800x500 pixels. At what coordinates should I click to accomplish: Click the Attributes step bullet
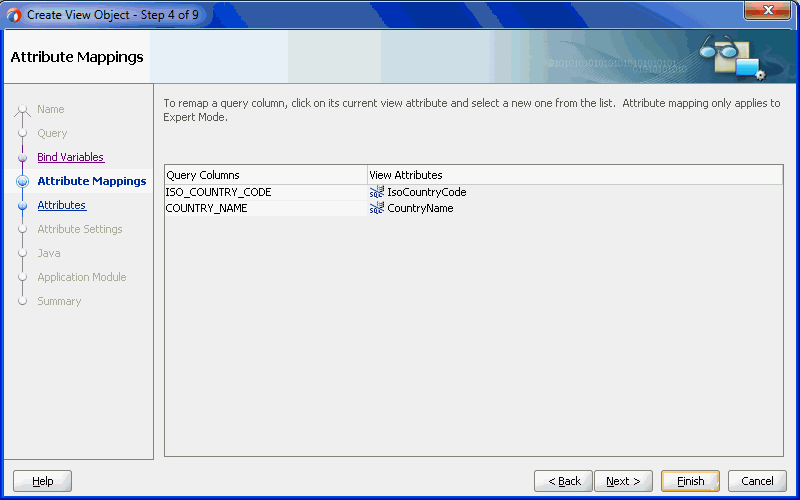[22, 206]
